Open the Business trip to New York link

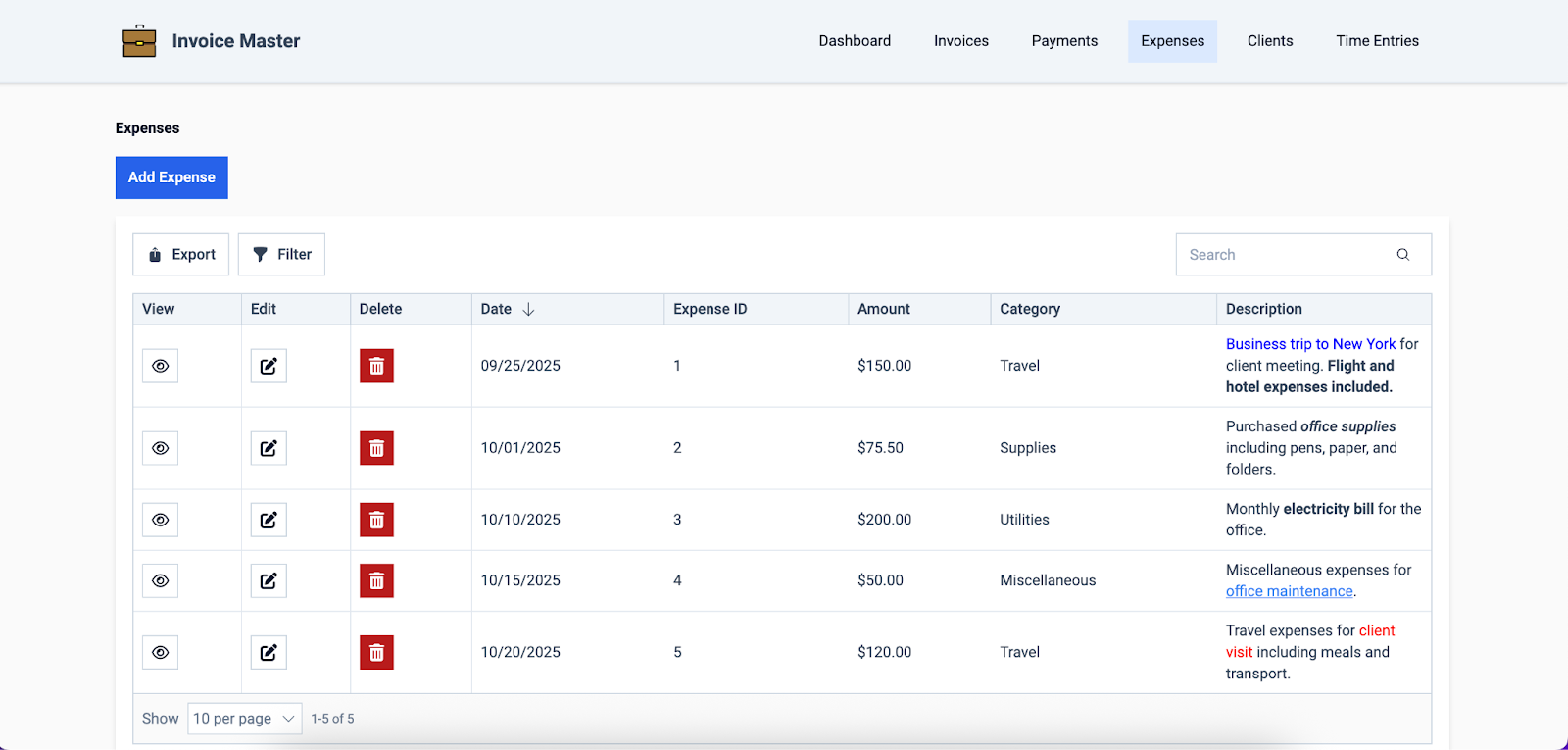(1310, 344)
